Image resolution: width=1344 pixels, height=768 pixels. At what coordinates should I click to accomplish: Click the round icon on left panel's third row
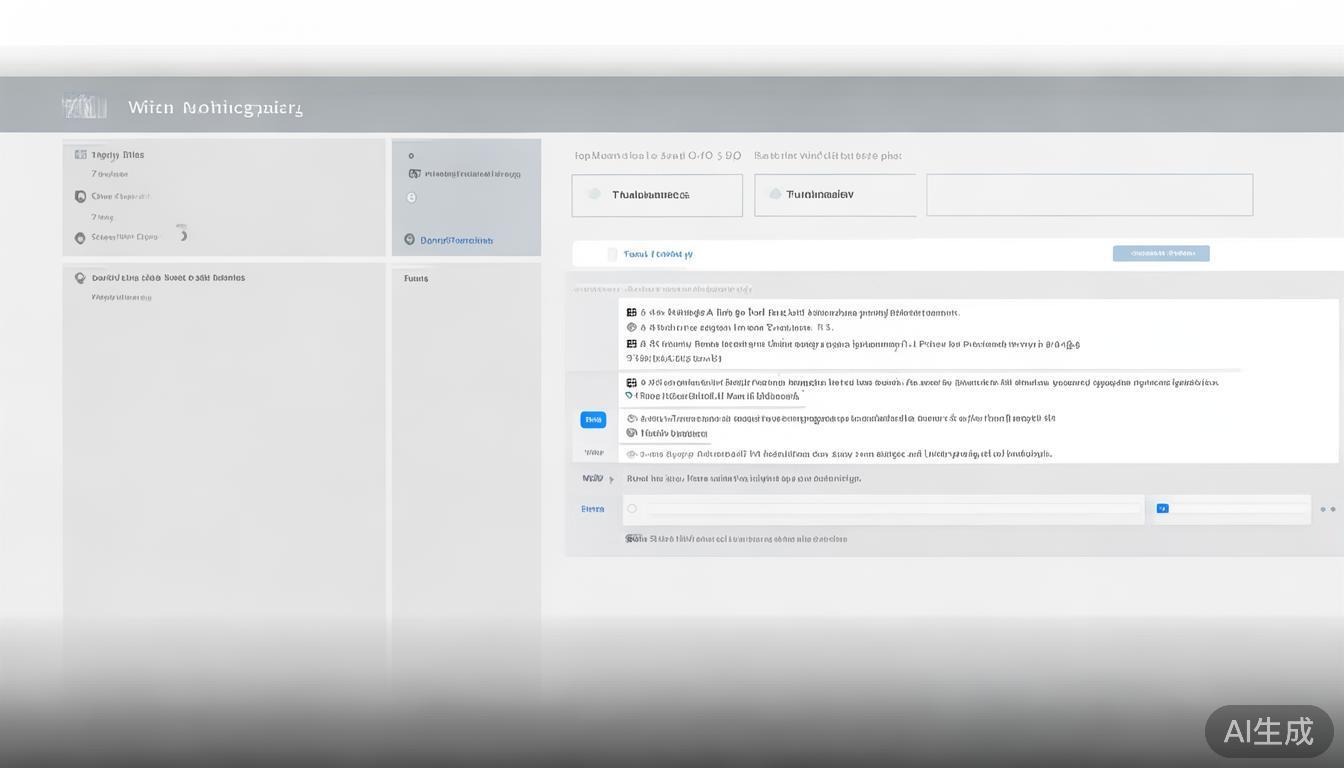point(80,238)
